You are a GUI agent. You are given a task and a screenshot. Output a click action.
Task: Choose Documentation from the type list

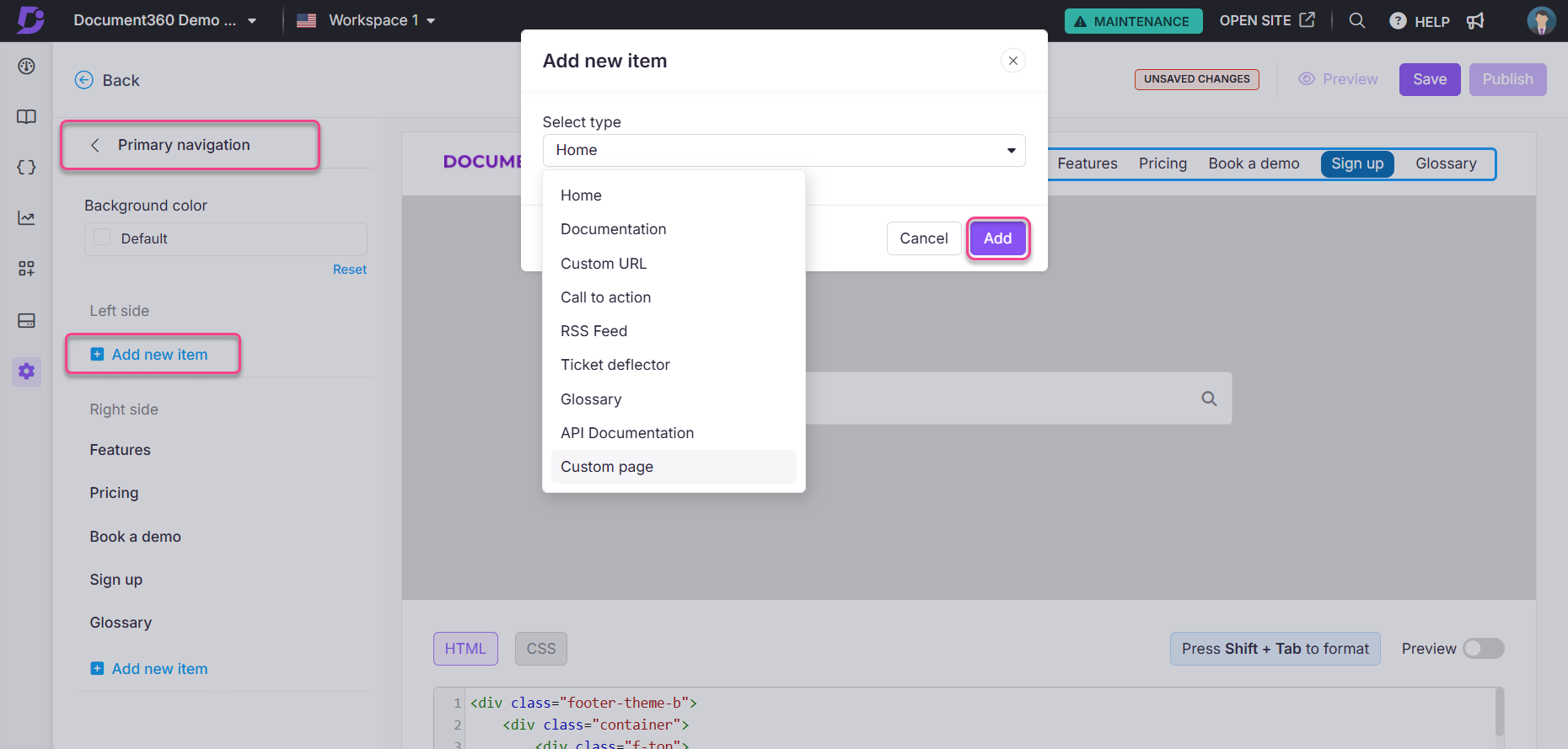674,229
